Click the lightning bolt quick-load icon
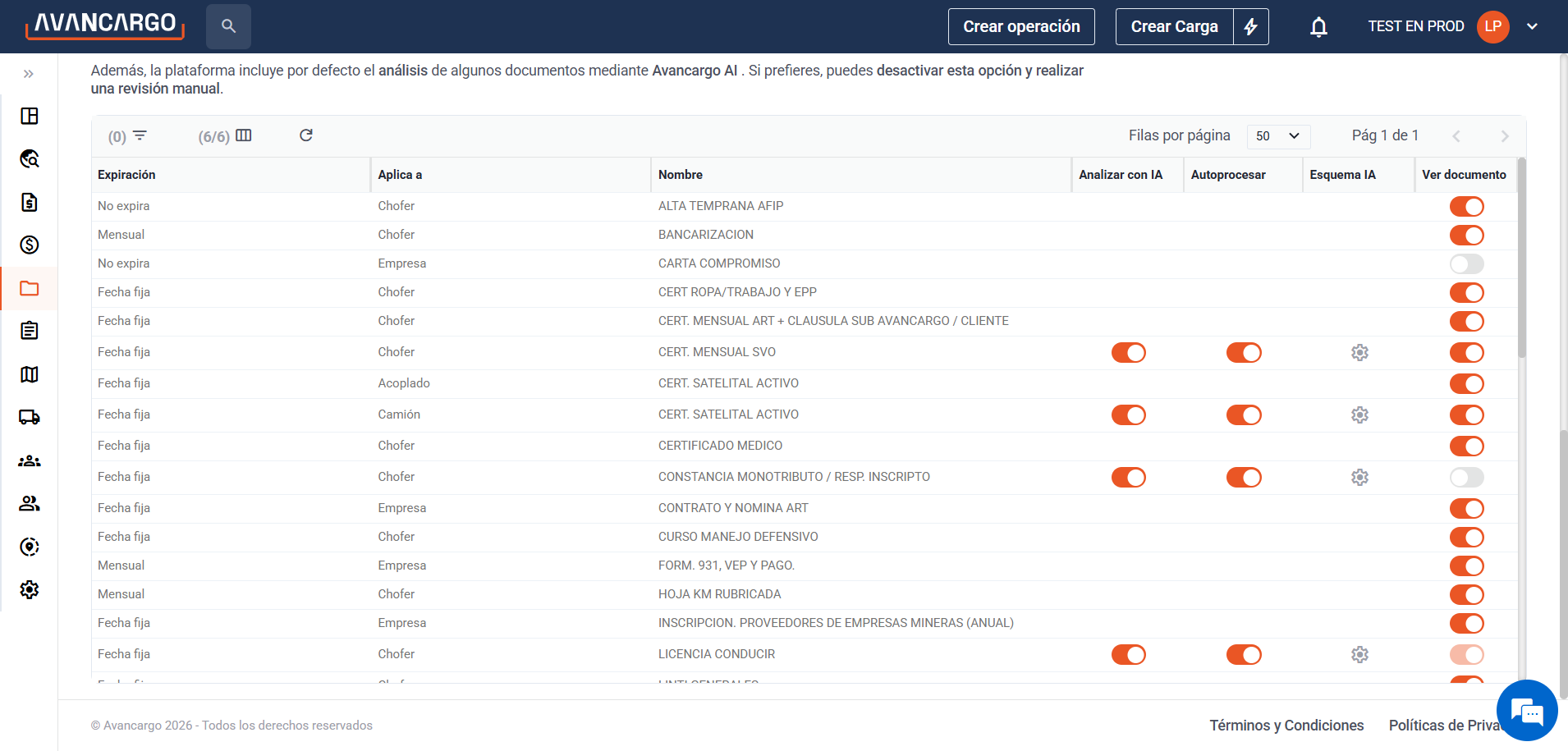 click(x=1251, y=26)
